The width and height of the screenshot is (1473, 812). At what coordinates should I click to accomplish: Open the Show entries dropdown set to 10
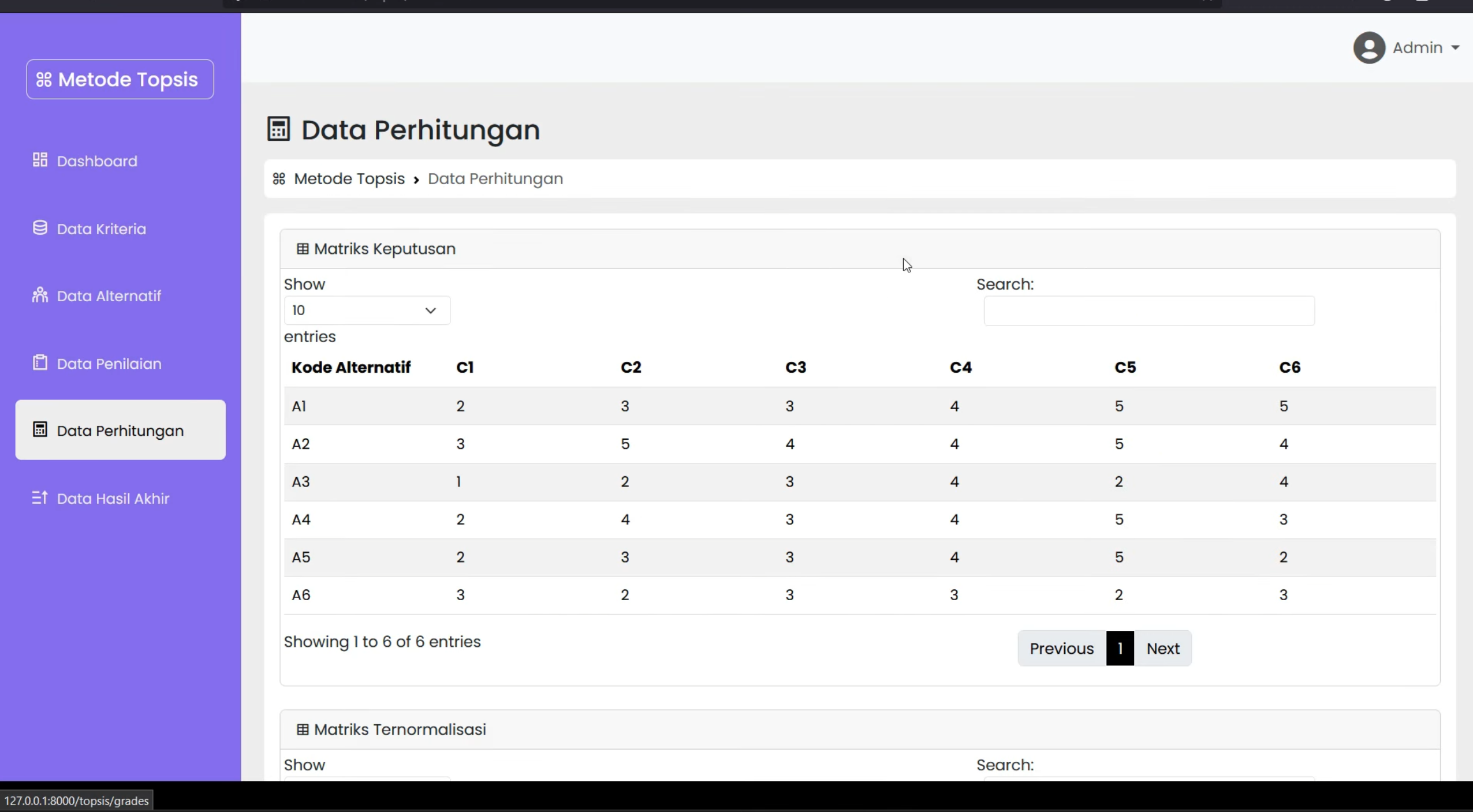(367, 310)
